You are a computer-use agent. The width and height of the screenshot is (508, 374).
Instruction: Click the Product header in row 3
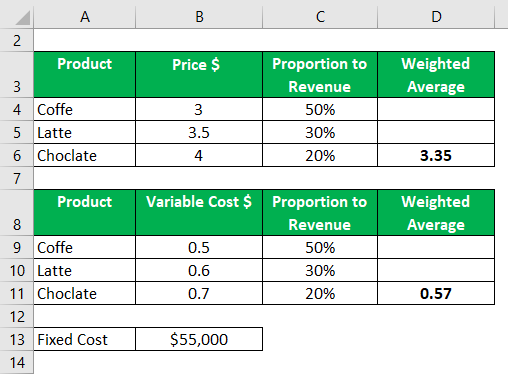[85, 75]
